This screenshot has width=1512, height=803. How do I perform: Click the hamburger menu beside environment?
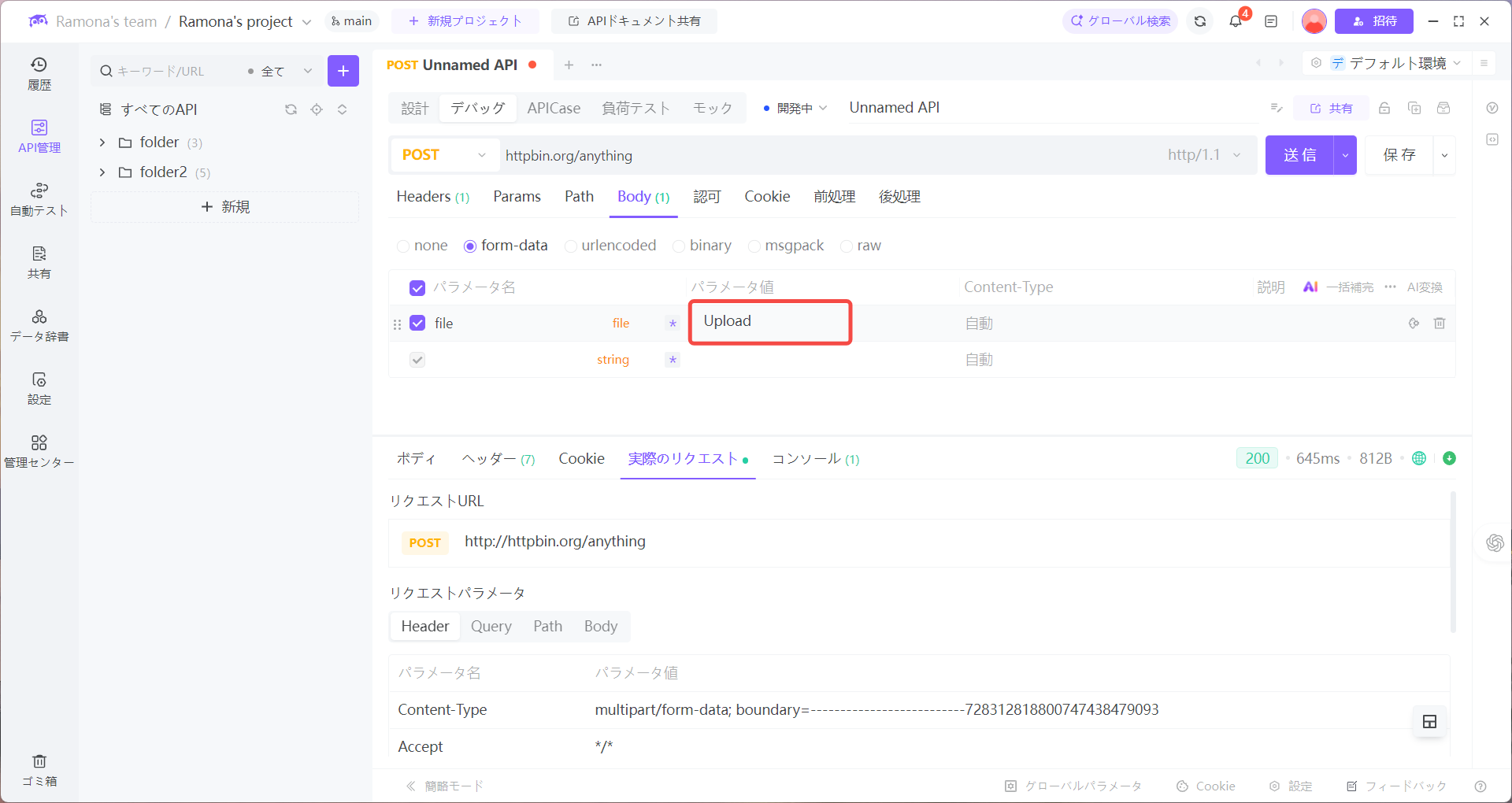[1484, 63]
